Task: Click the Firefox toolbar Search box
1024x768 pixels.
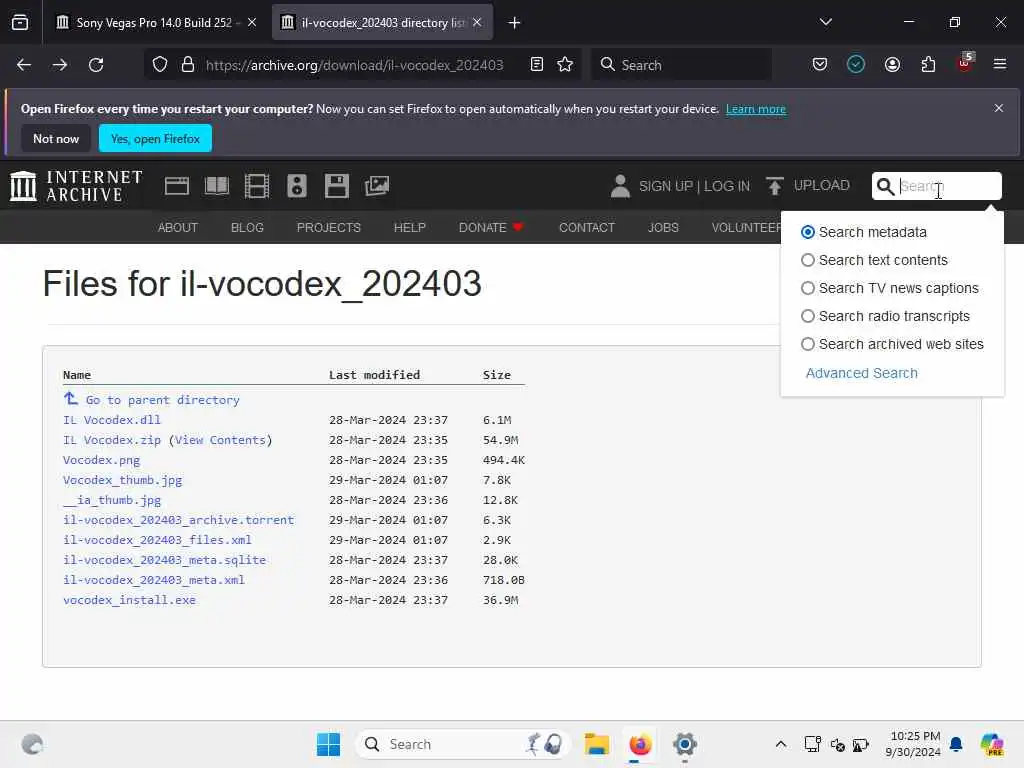Action: pos(681,65)
